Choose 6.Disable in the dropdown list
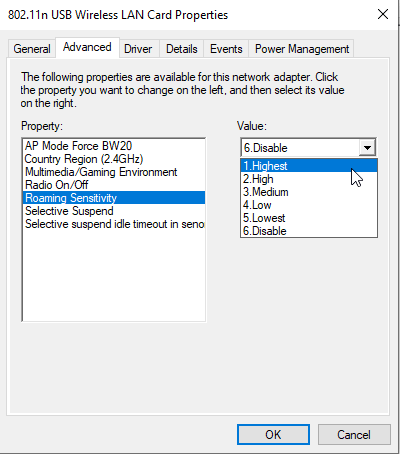 (x=309, y=231)
